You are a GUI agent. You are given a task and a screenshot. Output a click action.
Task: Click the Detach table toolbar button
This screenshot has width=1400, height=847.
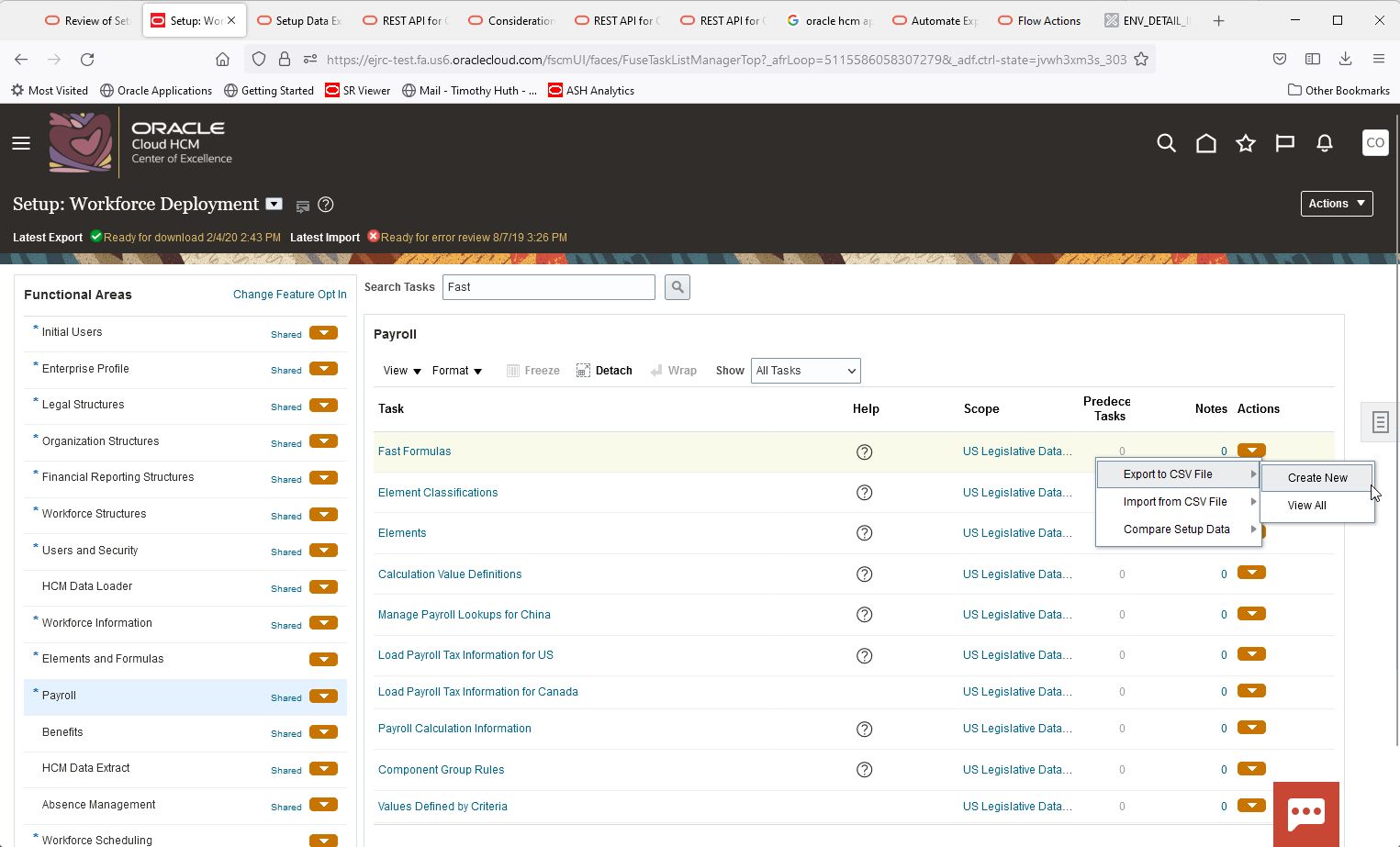pos(604,371)
